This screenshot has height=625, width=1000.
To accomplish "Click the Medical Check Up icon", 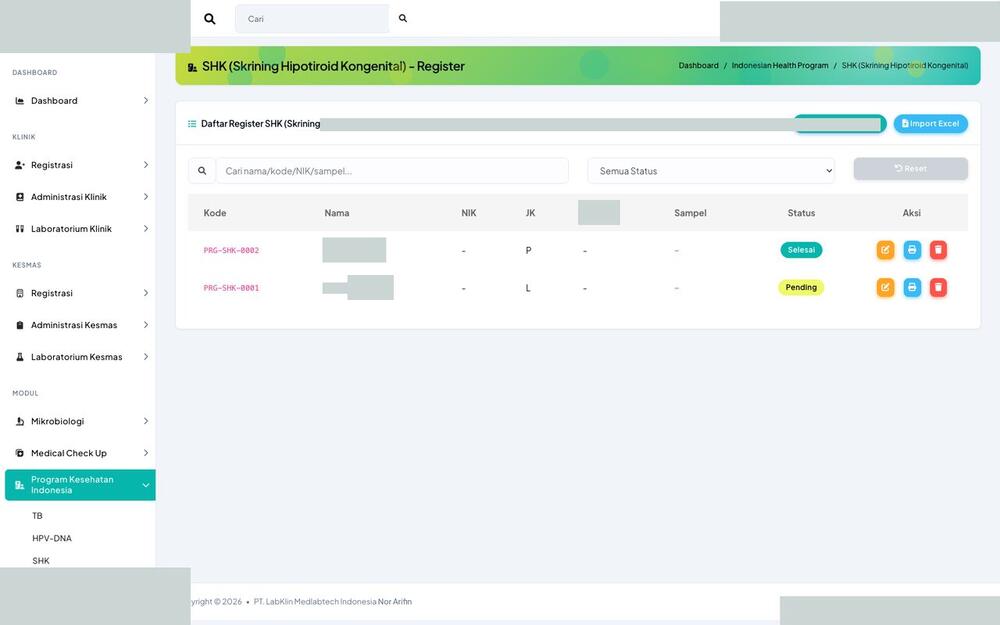I will (x=20, y=453).
